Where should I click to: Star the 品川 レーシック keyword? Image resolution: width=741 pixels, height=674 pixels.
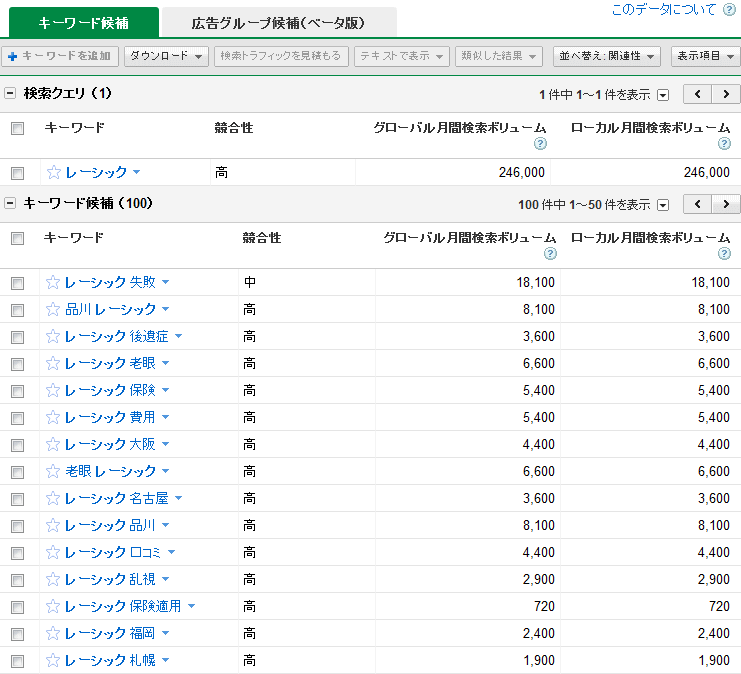pyautogui.click(x=54, y=310)
